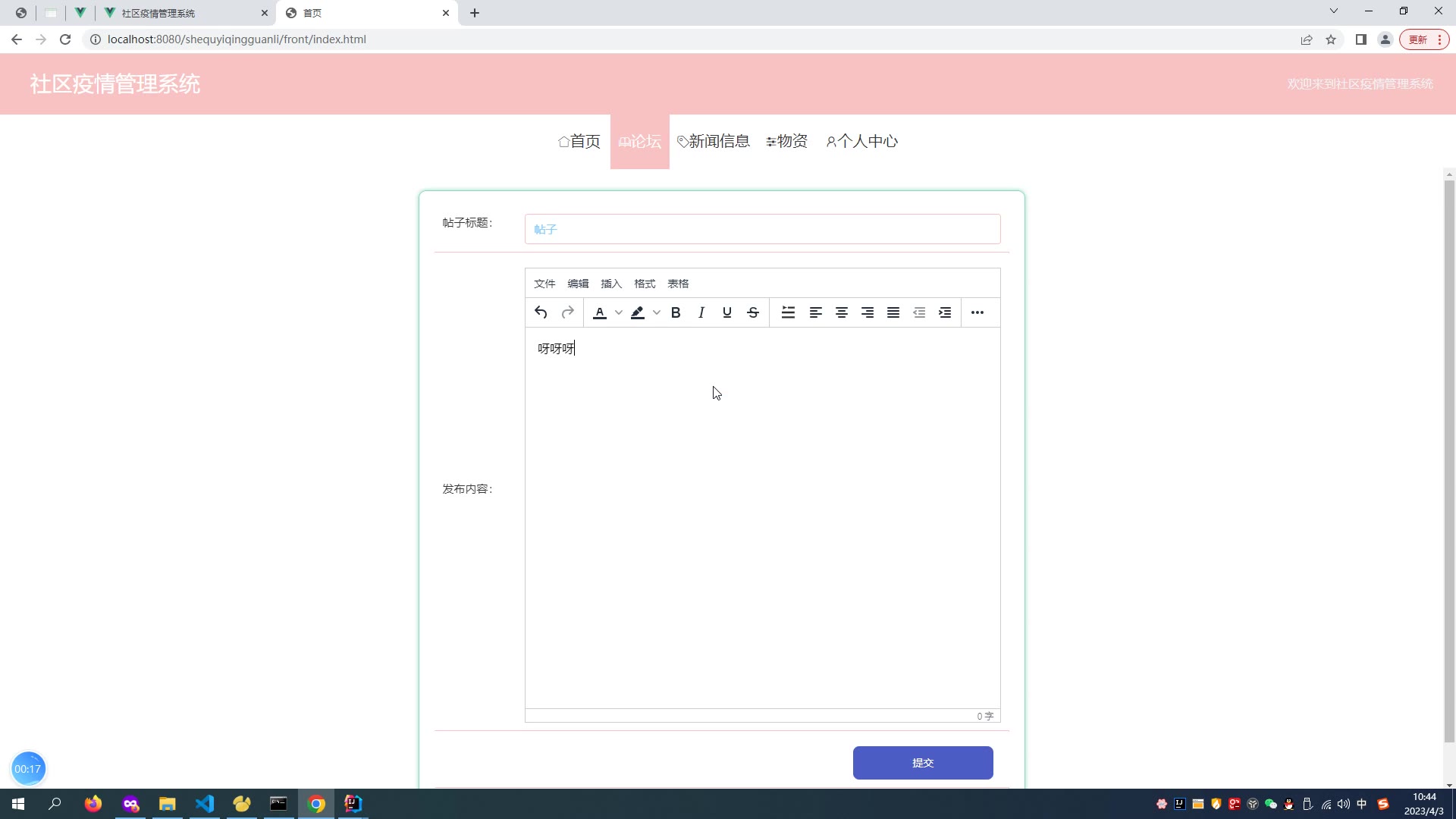Toggle italic formatting
This screenshot has width=1456, height=819.
[x=701, y=312]
